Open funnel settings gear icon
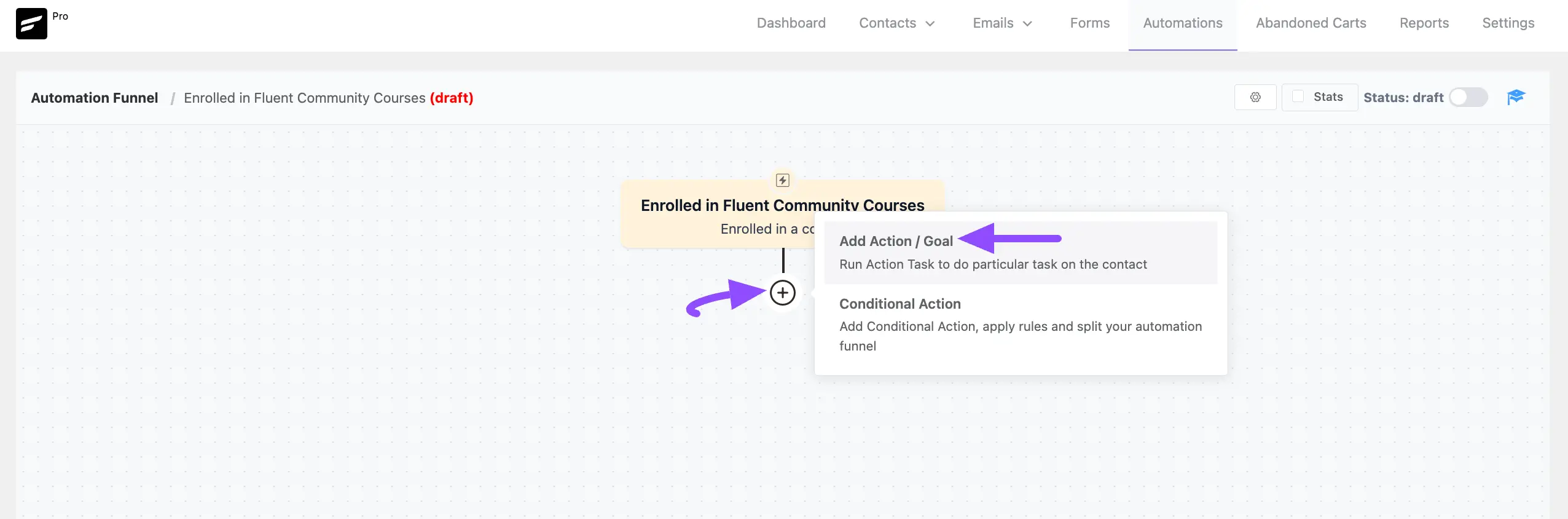The width and height of the screenshot is (1568, 519). tap(1255, 97)
